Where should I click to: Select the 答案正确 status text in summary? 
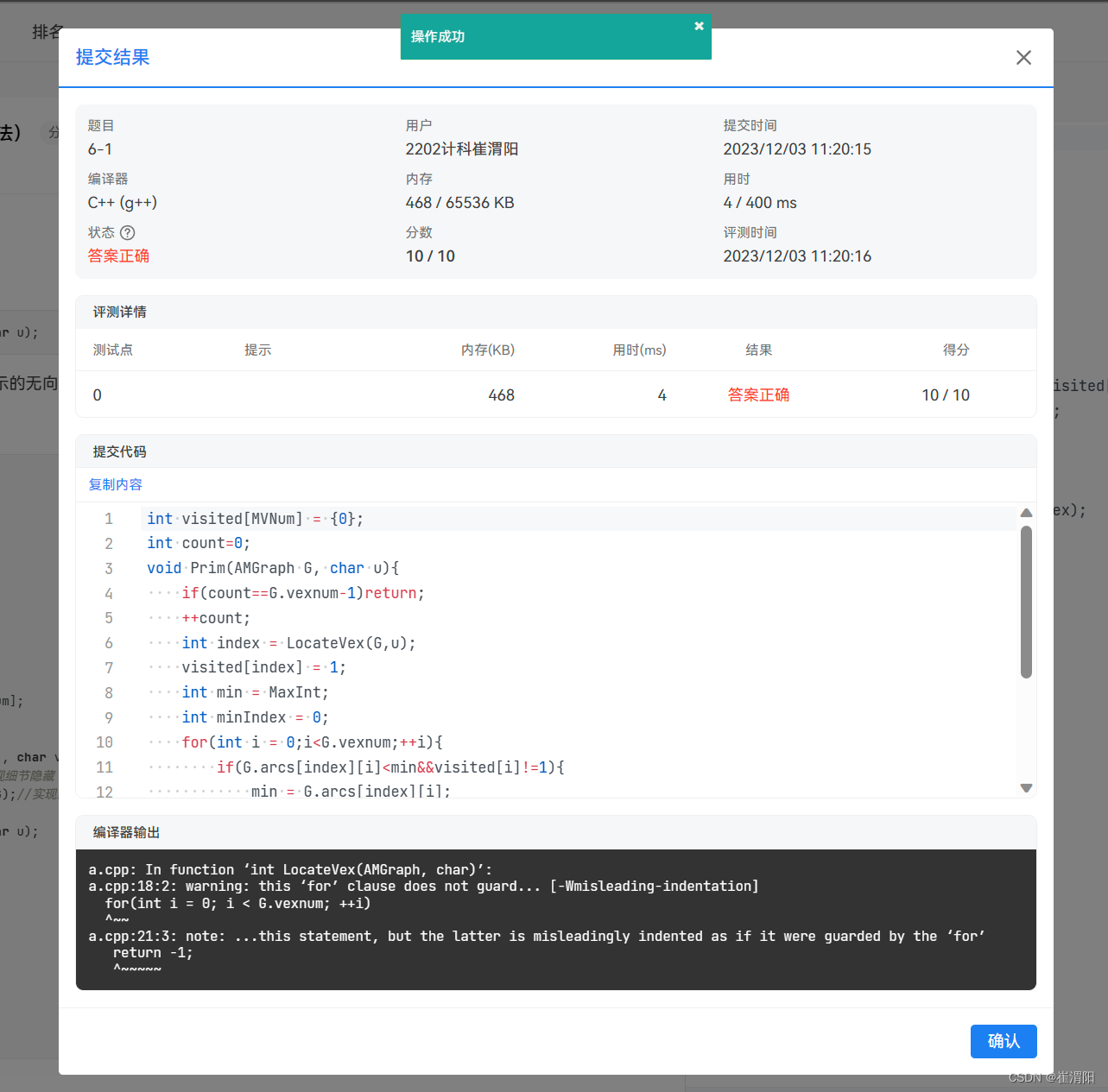click(118, 256)
